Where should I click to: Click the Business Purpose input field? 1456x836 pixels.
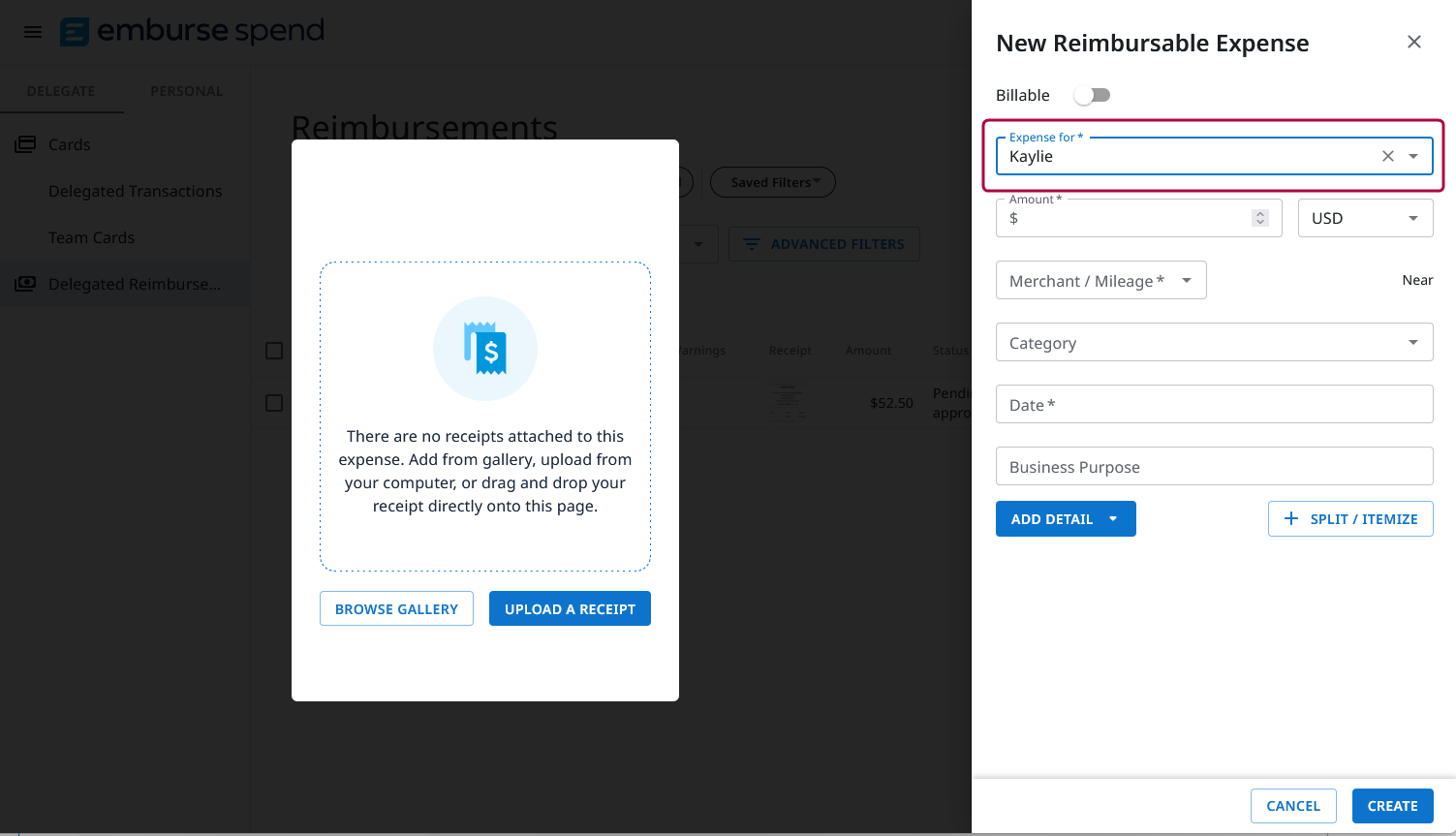pos(1214,466)
